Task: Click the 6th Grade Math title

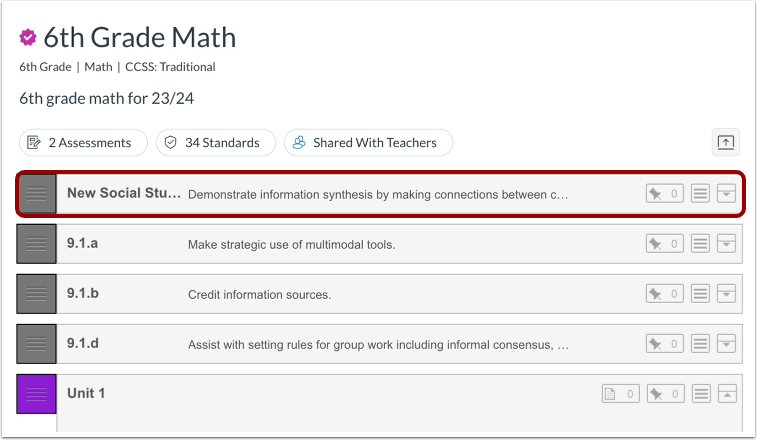Action: pyautogui.click(x=140, y=38)
